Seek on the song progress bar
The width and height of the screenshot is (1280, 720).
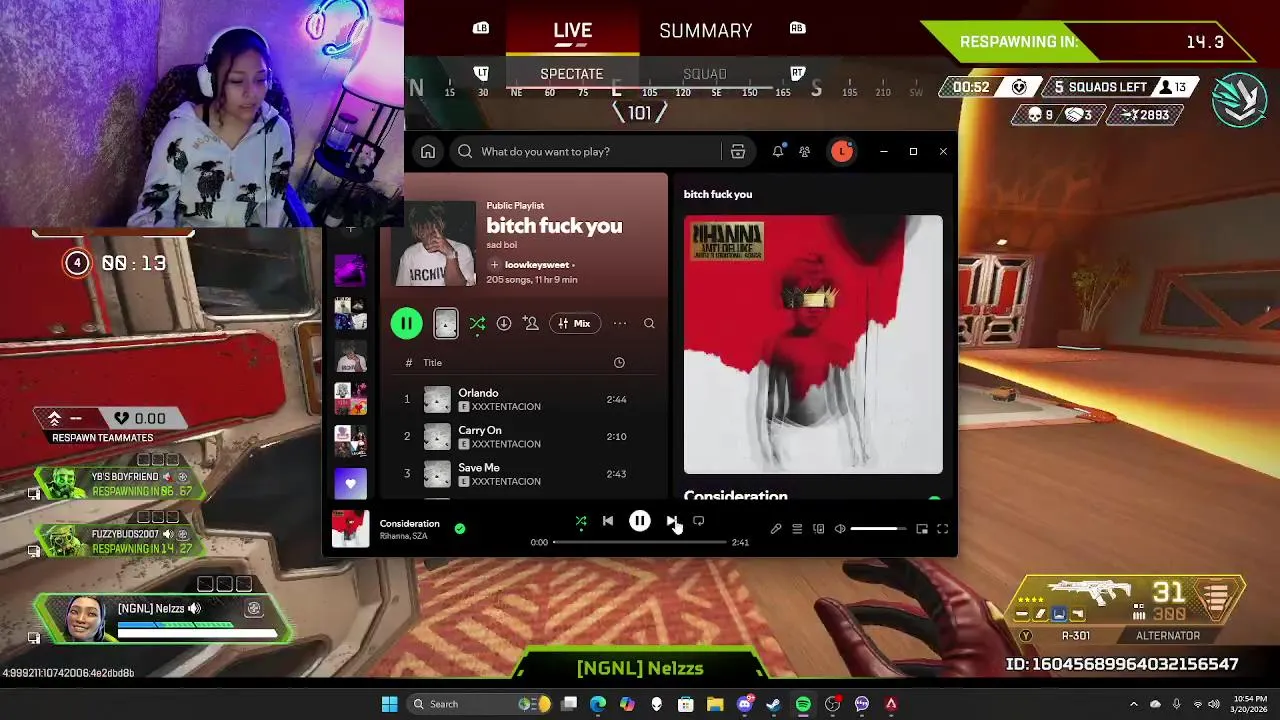(x=640, y=542)
